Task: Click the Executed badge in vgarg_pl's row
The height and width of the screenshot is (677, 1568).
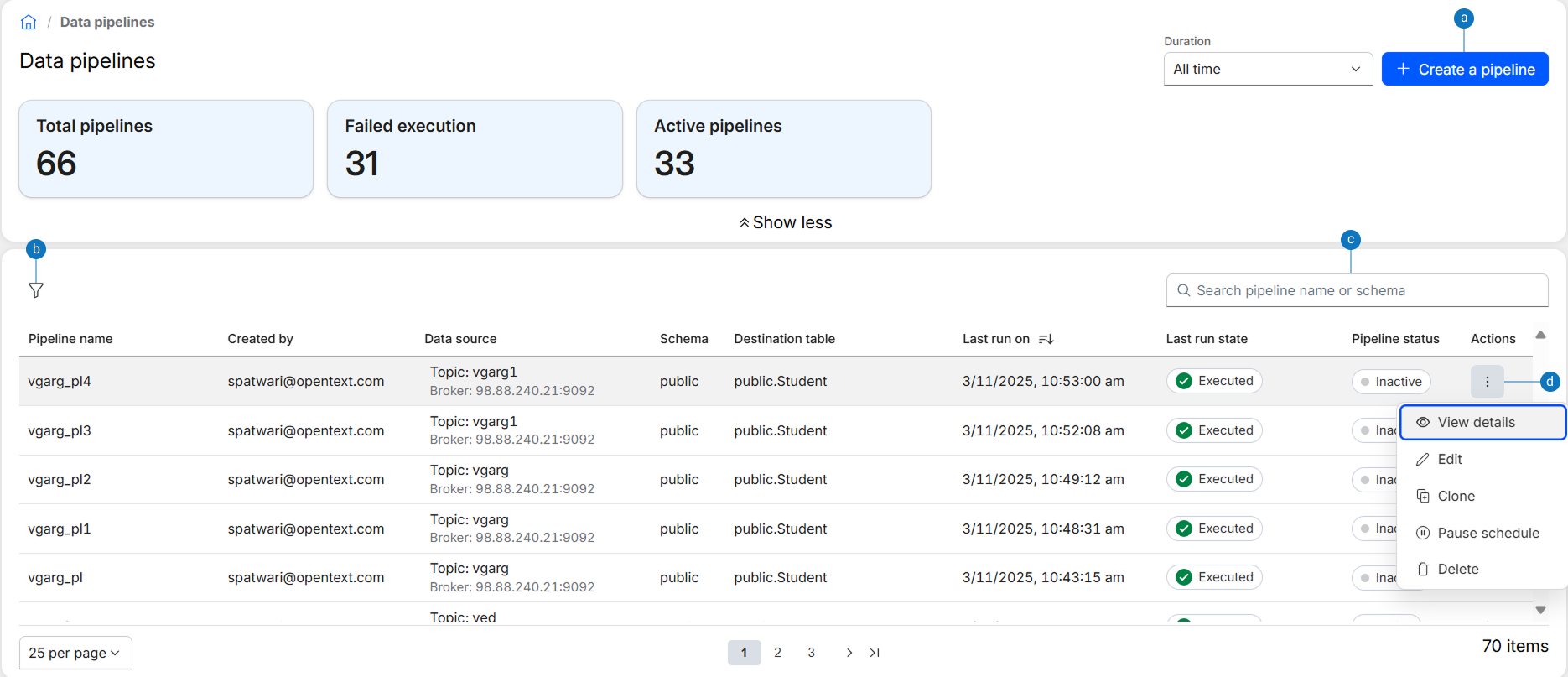Action: [1214, 577]
